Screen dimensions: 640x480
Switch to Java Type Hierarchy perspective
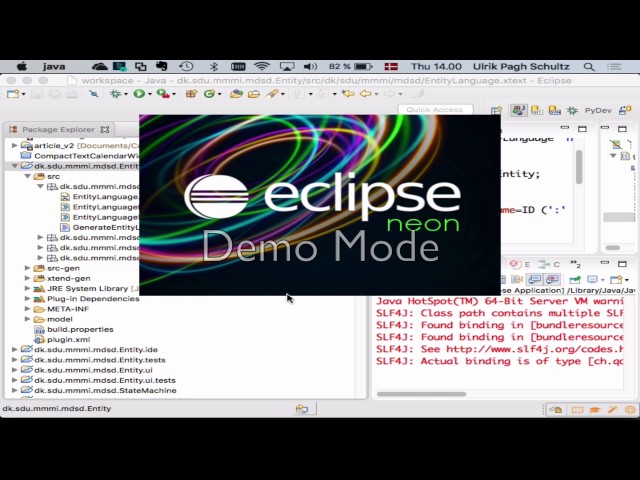pyautogui.click(x=554, y=111)
